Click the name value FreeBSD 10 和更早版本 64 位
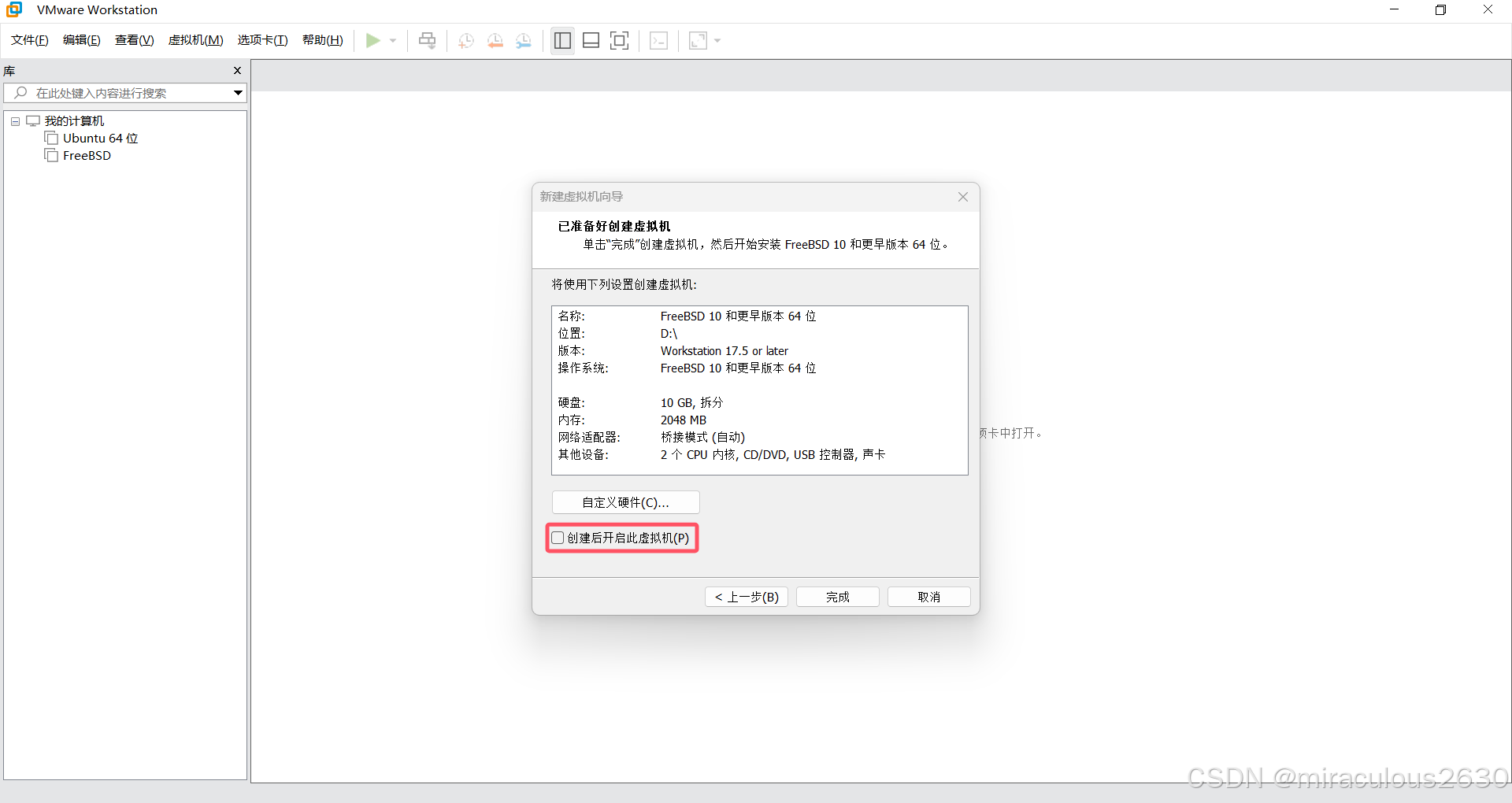Screen dimensions: 1512x803 738,316
